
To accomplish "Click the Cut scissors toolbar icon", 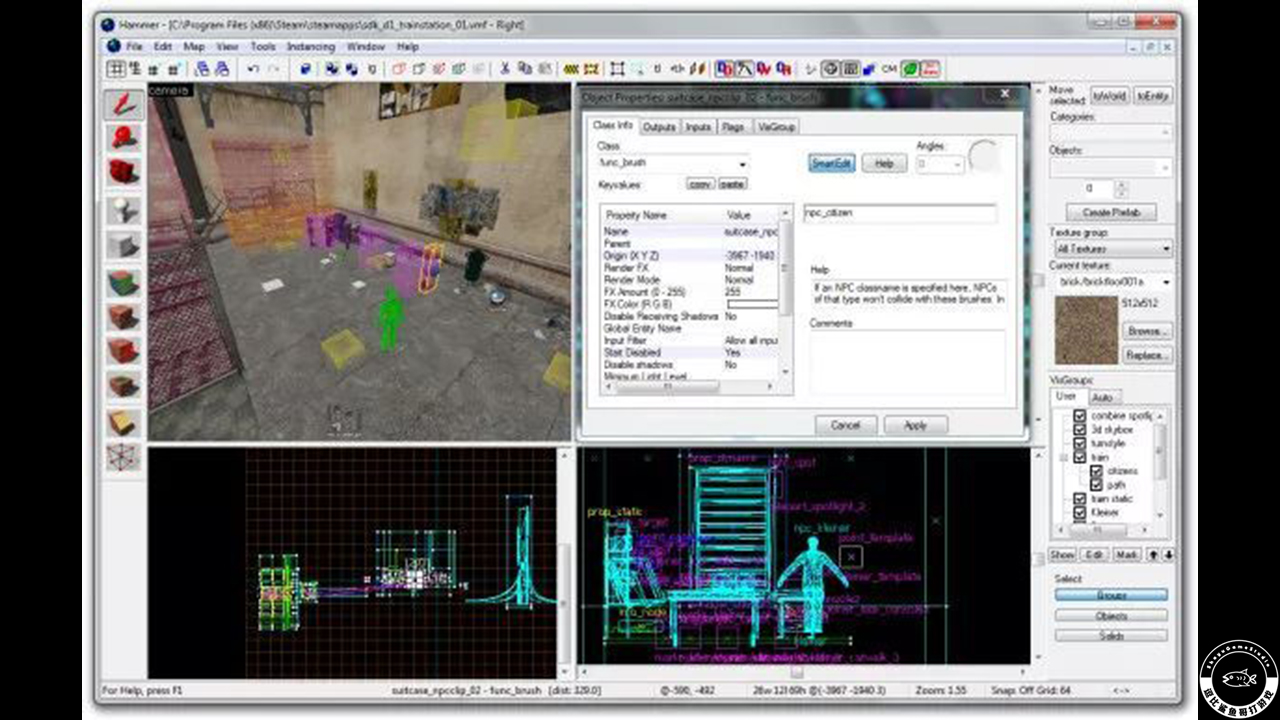I will (505, 69).
